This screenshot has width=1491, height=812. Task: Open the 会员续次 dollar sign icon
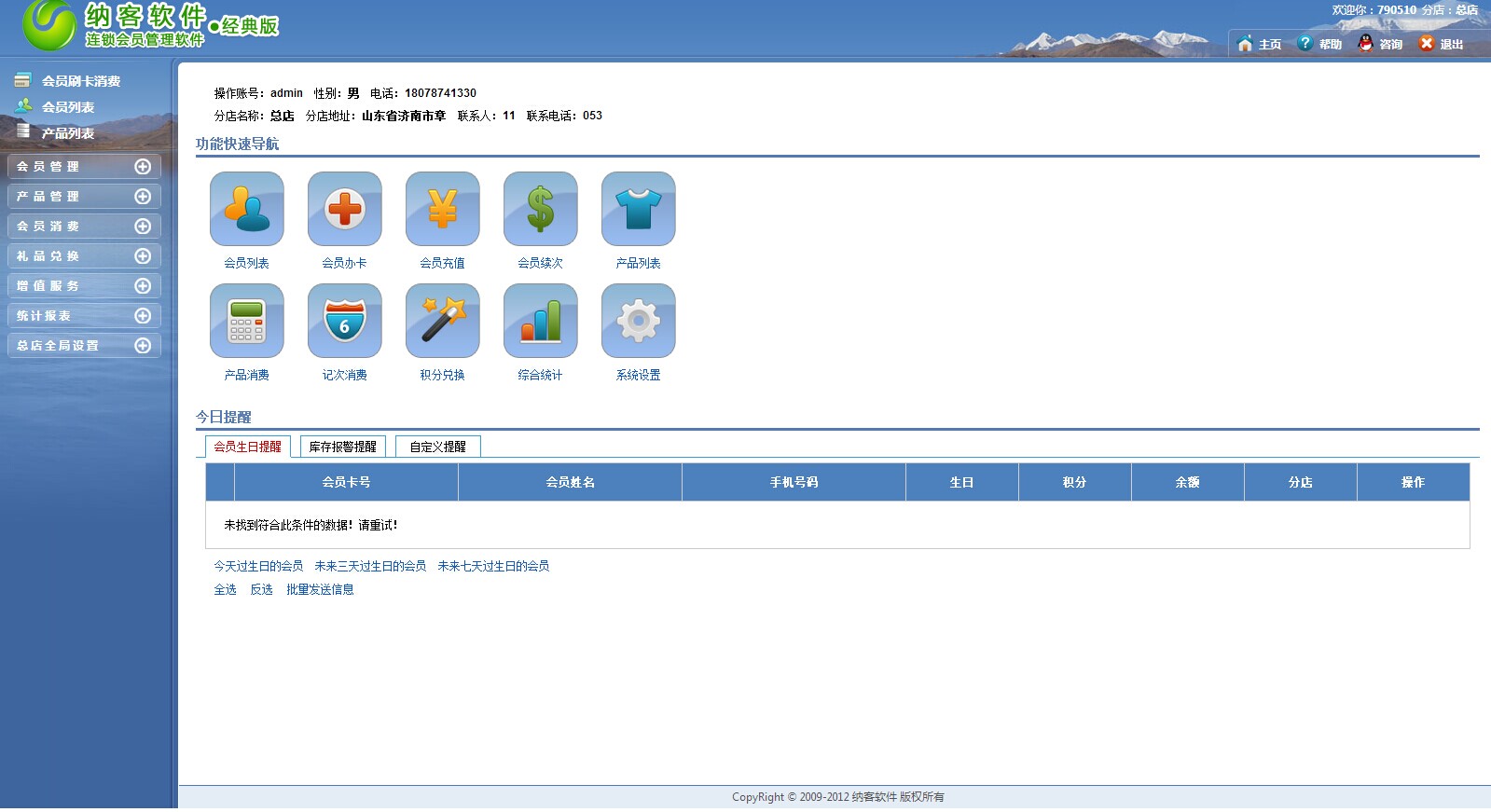(x=540, y=210)
